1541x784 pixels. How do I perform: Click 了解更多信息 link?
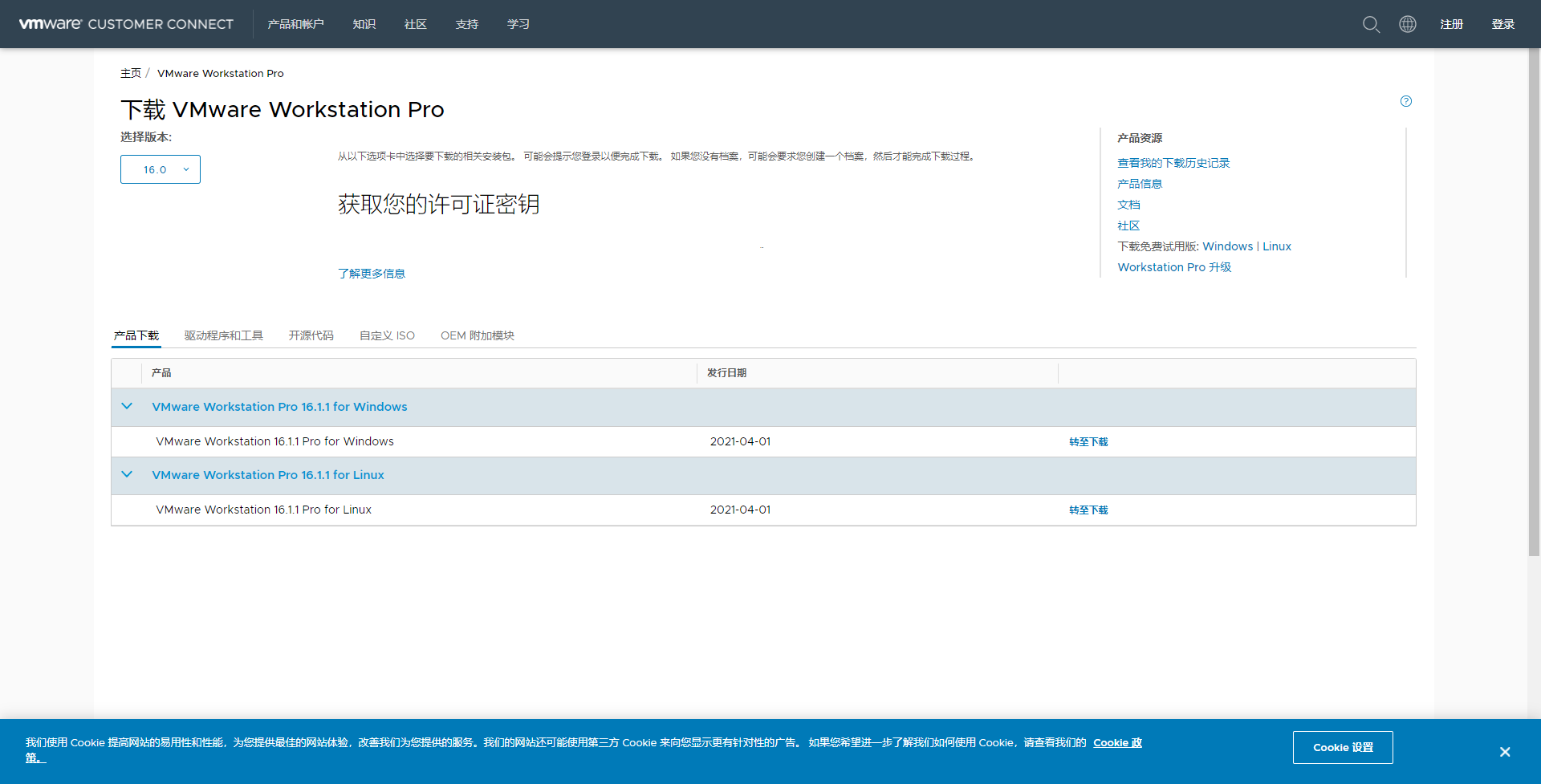(372, 274)
